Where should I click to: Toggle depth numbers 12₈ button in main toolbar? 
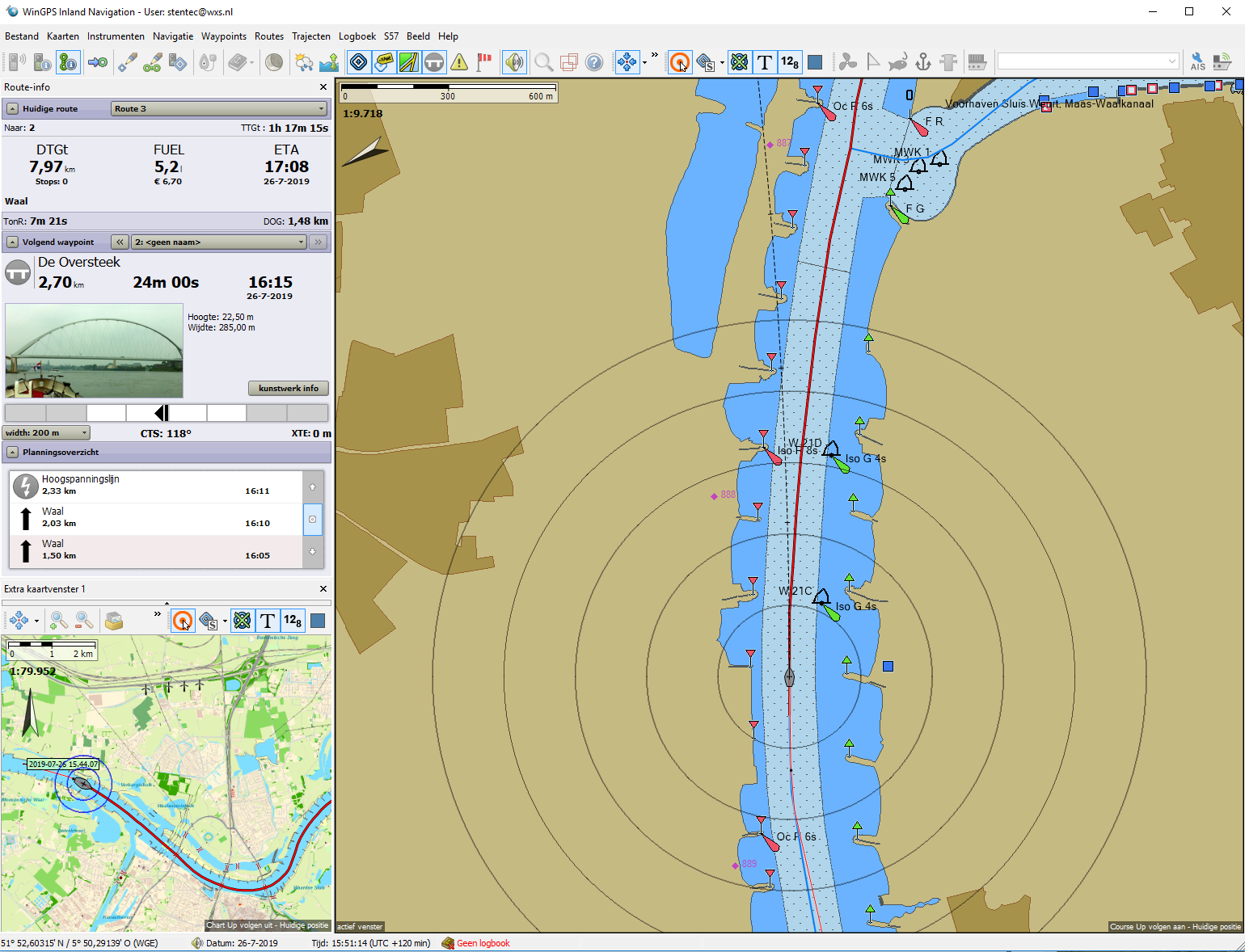[790, 62]
